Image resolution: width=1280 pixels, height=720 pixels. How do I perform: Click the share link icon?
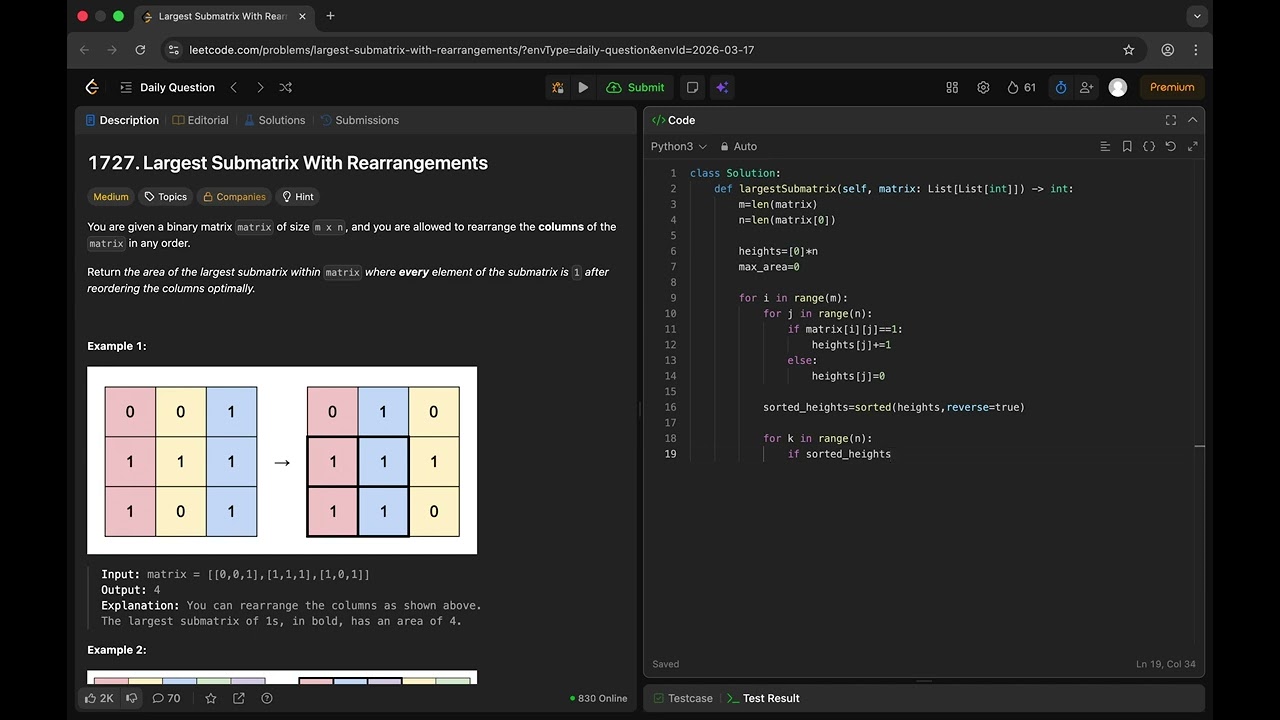[239, 698]
